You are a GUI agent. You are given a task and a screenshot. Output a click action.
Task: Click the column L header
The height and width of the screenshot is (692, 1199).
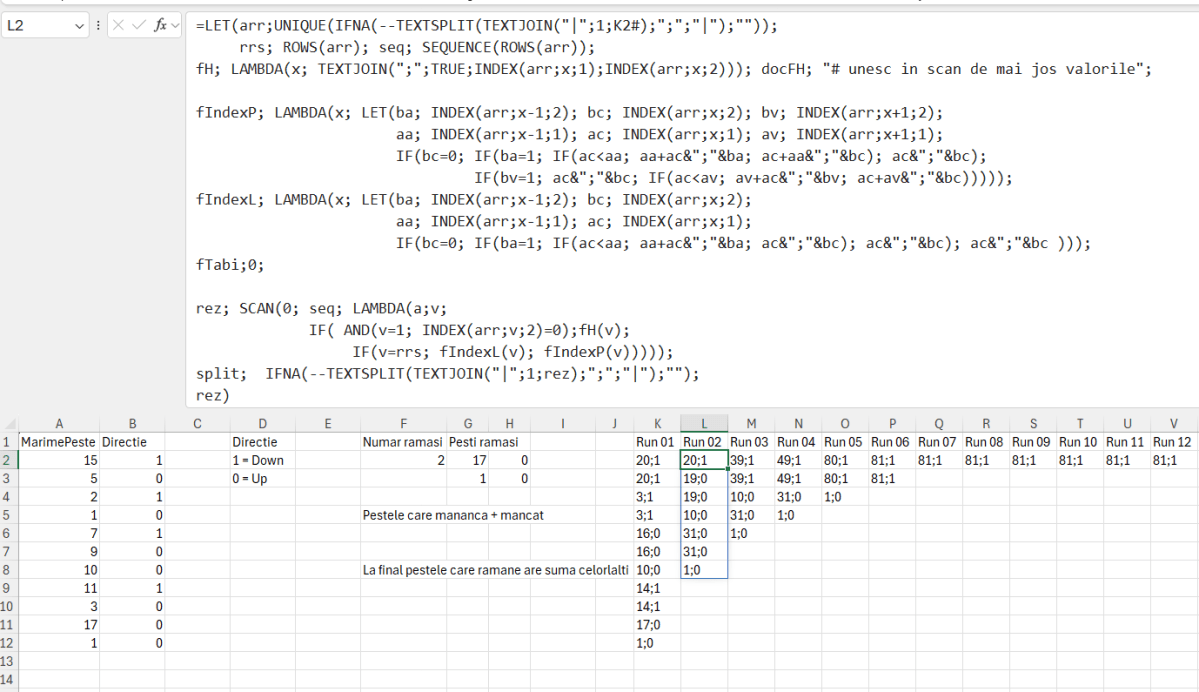pyautogui.click(x=703, y=423)
